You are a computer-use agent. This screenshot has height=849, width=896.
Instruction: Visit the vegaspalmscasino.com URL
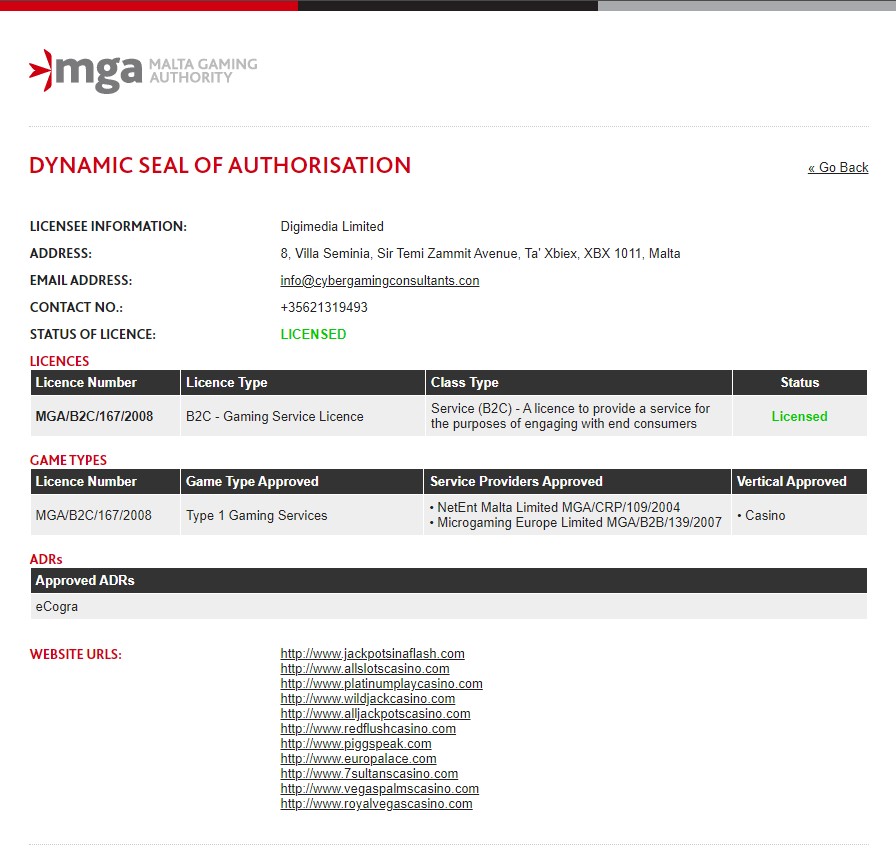coord(379,788)
